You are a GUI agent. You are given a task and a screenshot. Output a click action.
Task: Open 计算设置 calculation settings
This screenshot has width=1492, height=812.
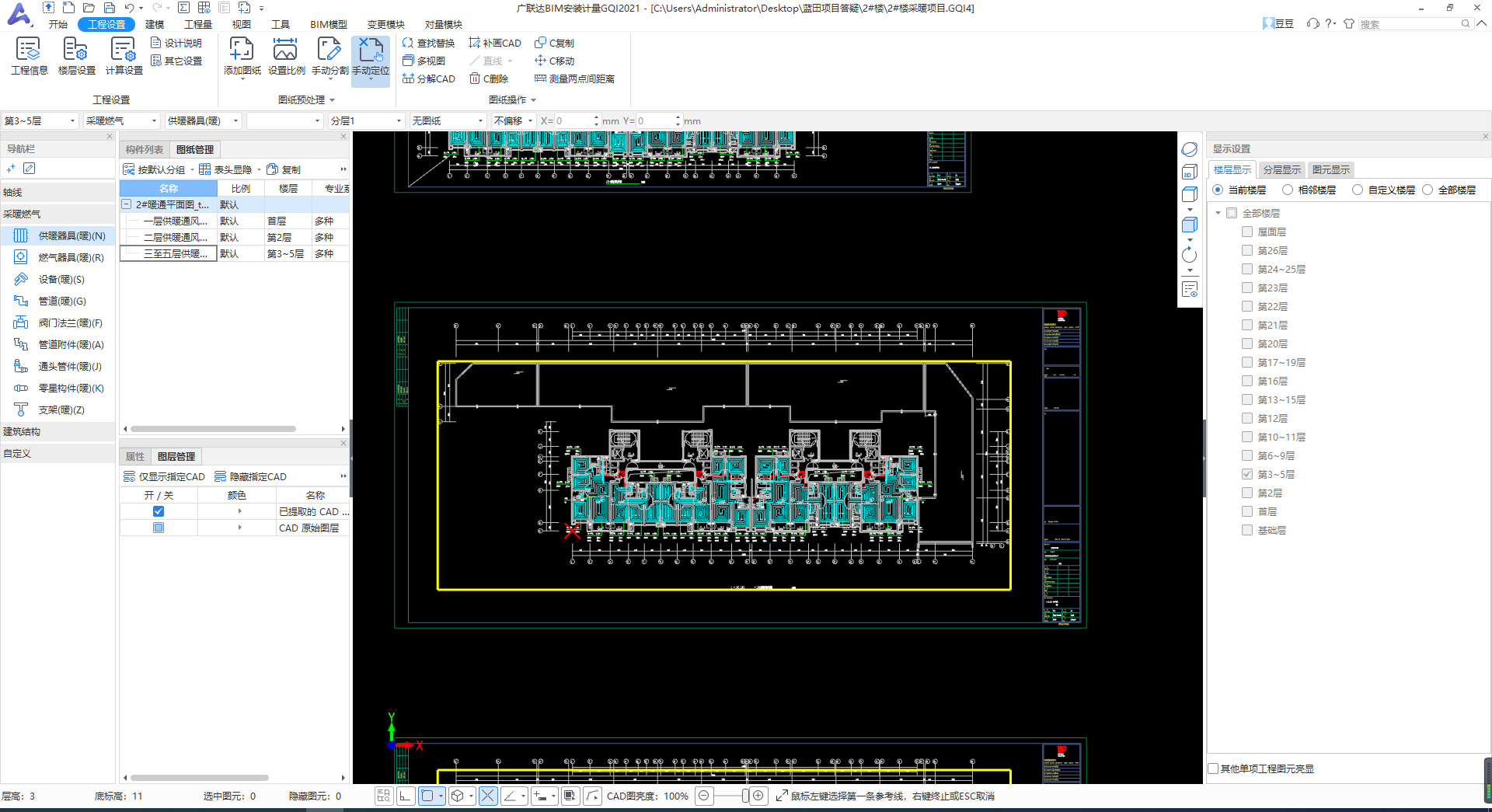[124, 56]
